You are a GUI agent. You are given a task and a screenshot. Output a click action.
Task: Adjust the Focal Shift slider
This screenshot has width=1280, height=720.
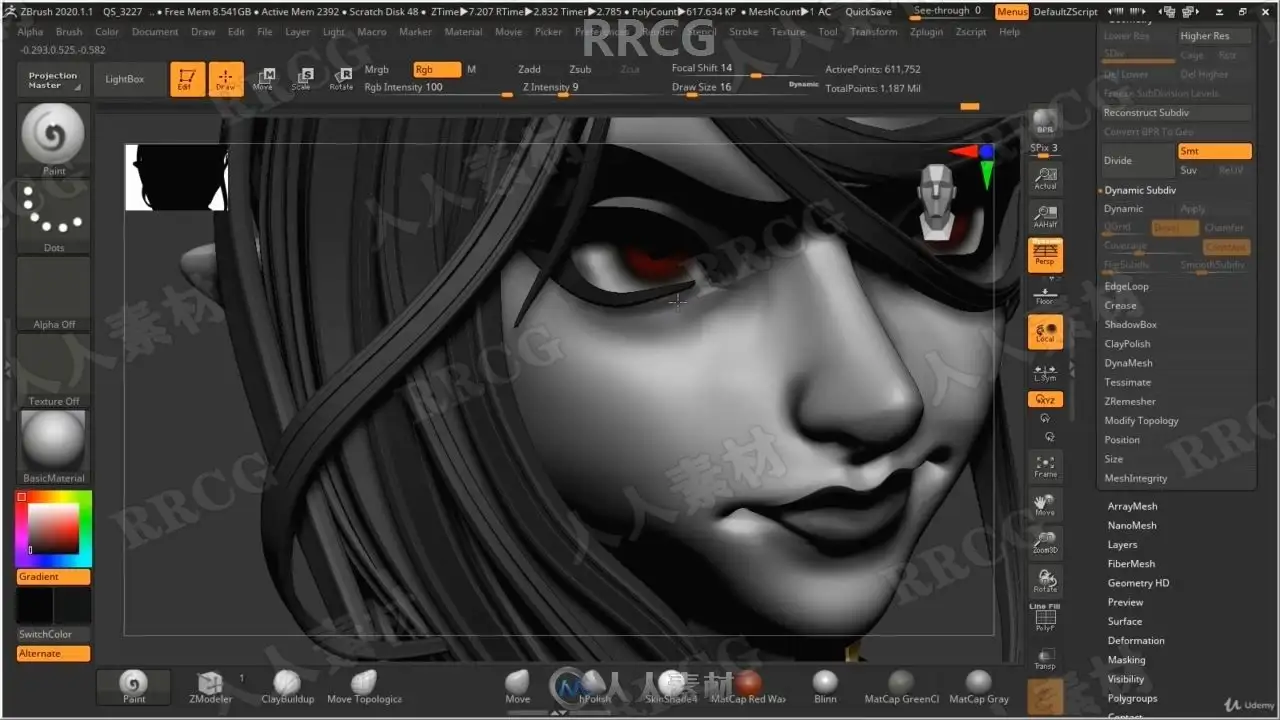tap(745, 69)
